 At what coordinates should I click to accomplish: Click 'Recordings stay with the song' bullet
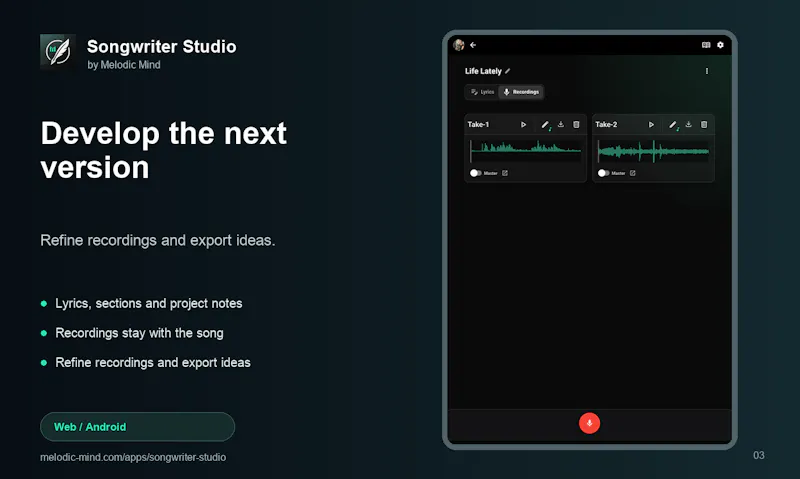click(x=139, y=333)
